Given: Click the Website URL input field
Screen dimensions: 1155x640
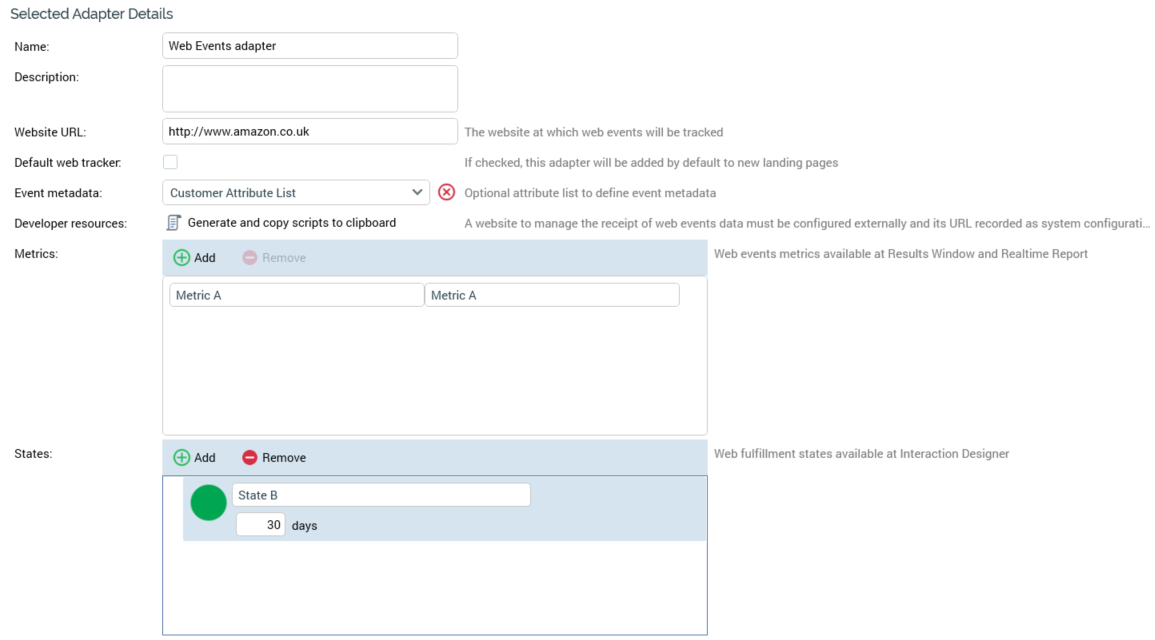Looking at the screenshot, I should pos(310,132).
